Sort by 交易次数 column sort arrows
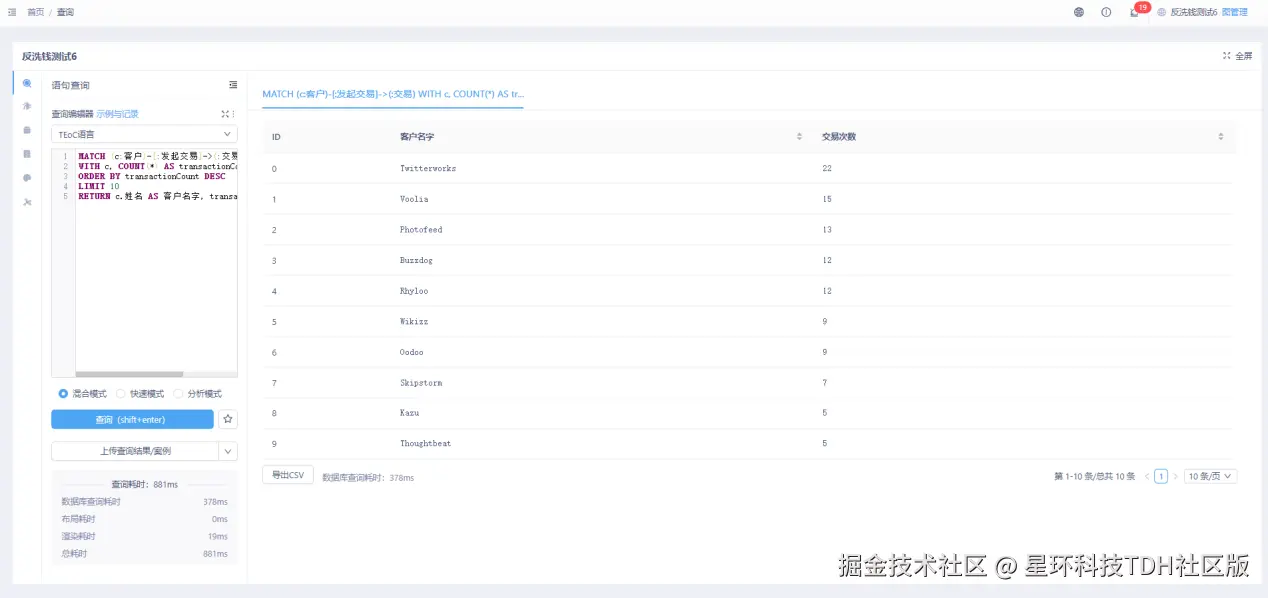This screenshot has height=598, width=1268. 1221,136
